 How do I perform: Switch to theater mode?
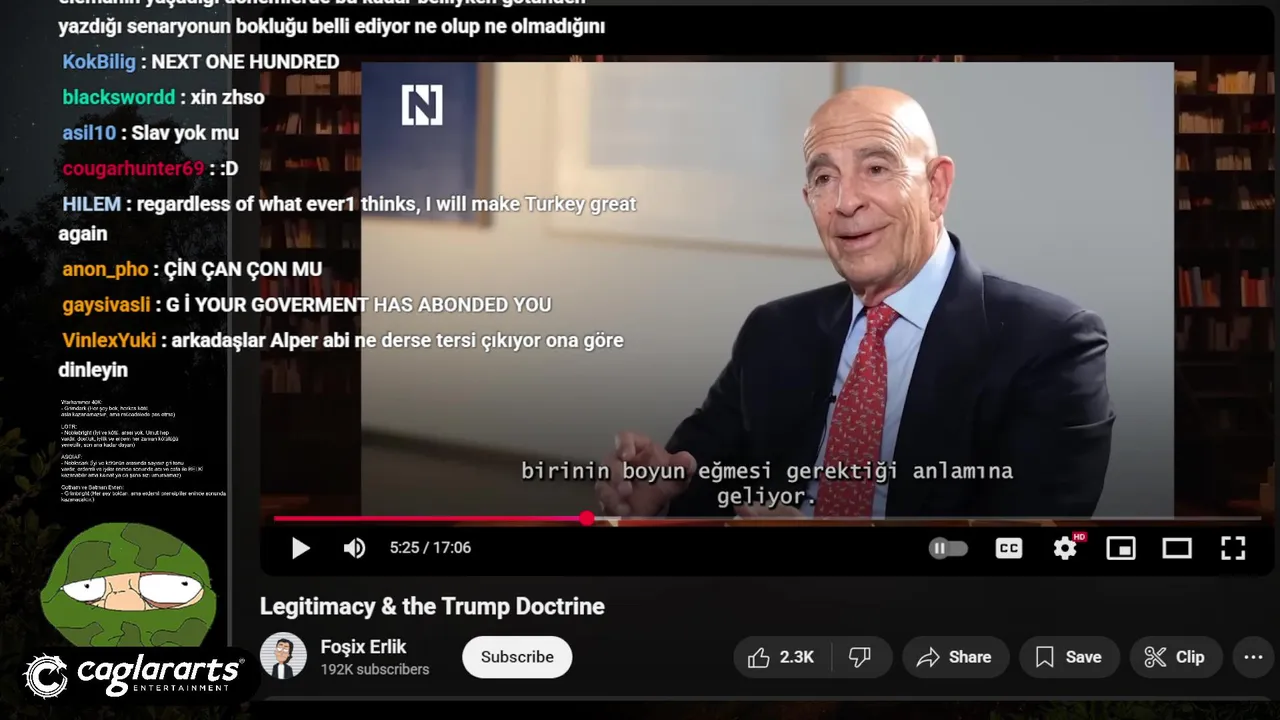click(1177, 548)
